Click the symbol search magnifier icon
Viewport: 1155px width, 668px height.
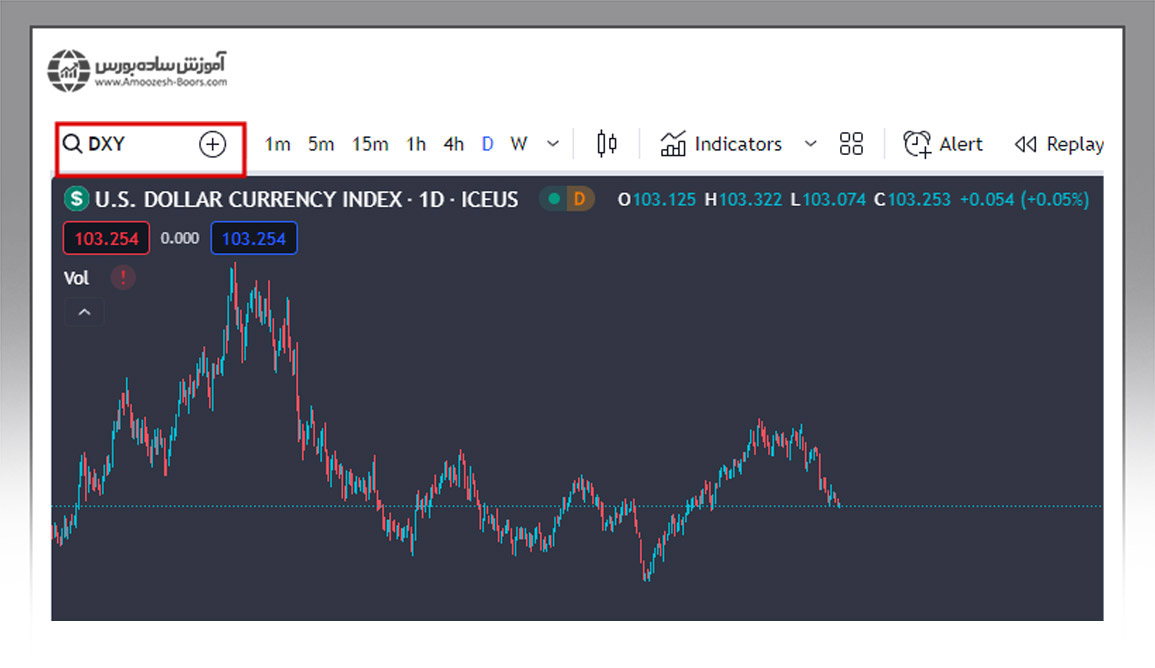click(x=72, y=144)
